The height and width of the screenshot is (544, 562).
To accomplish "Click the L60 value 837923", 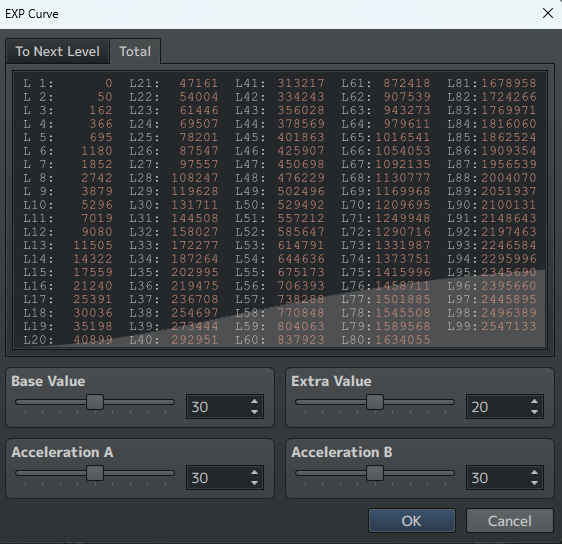I will [301, 340].
